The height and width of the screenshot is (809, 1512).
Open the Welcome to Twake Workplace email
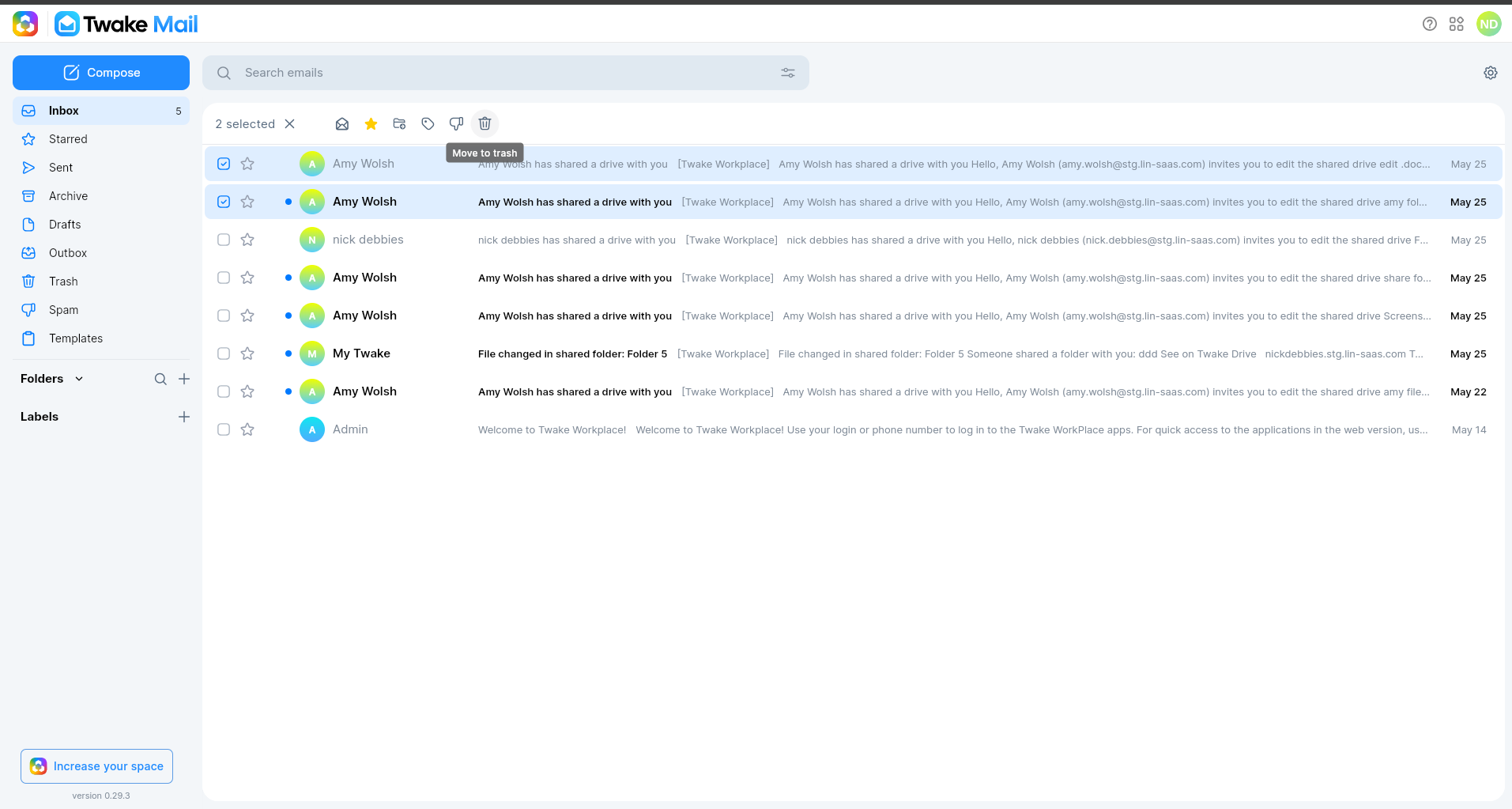point(854,429)
